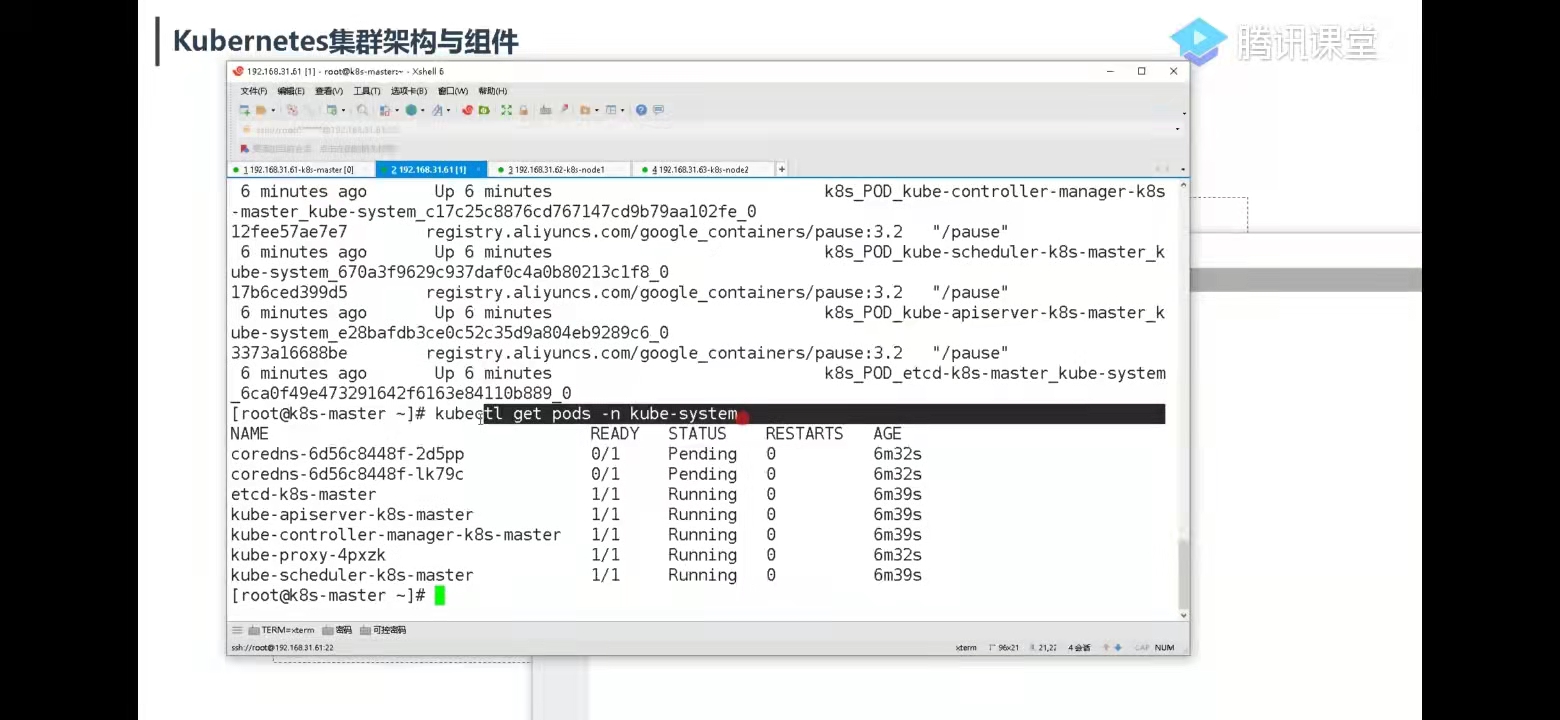Maximize the Xshell window
The image size is (1560, 720).
pos(1141,71)
